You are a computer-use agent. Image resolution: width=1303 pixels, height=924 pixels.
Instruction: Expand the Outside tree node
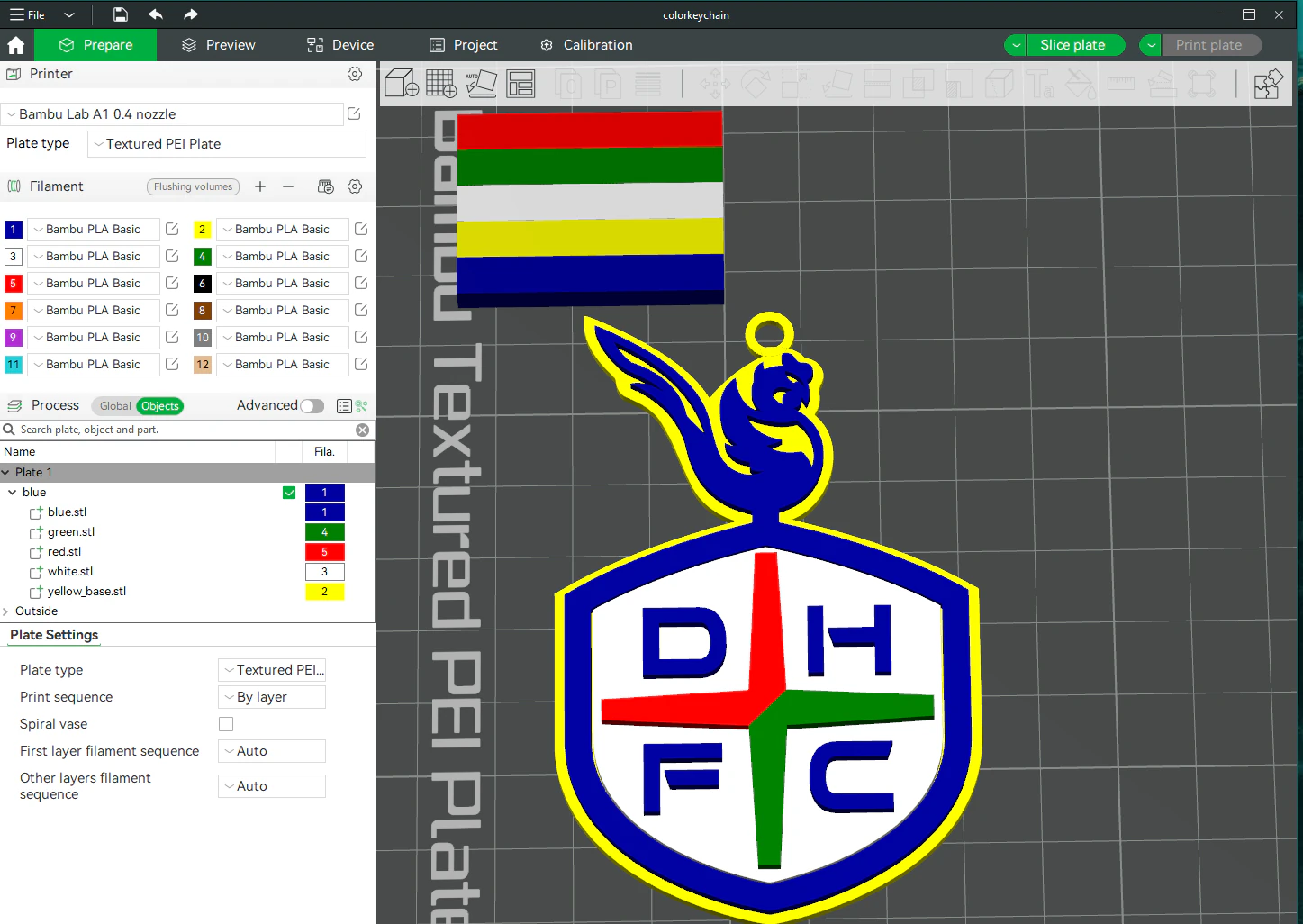pyautogui.click(x=5, y=611)
